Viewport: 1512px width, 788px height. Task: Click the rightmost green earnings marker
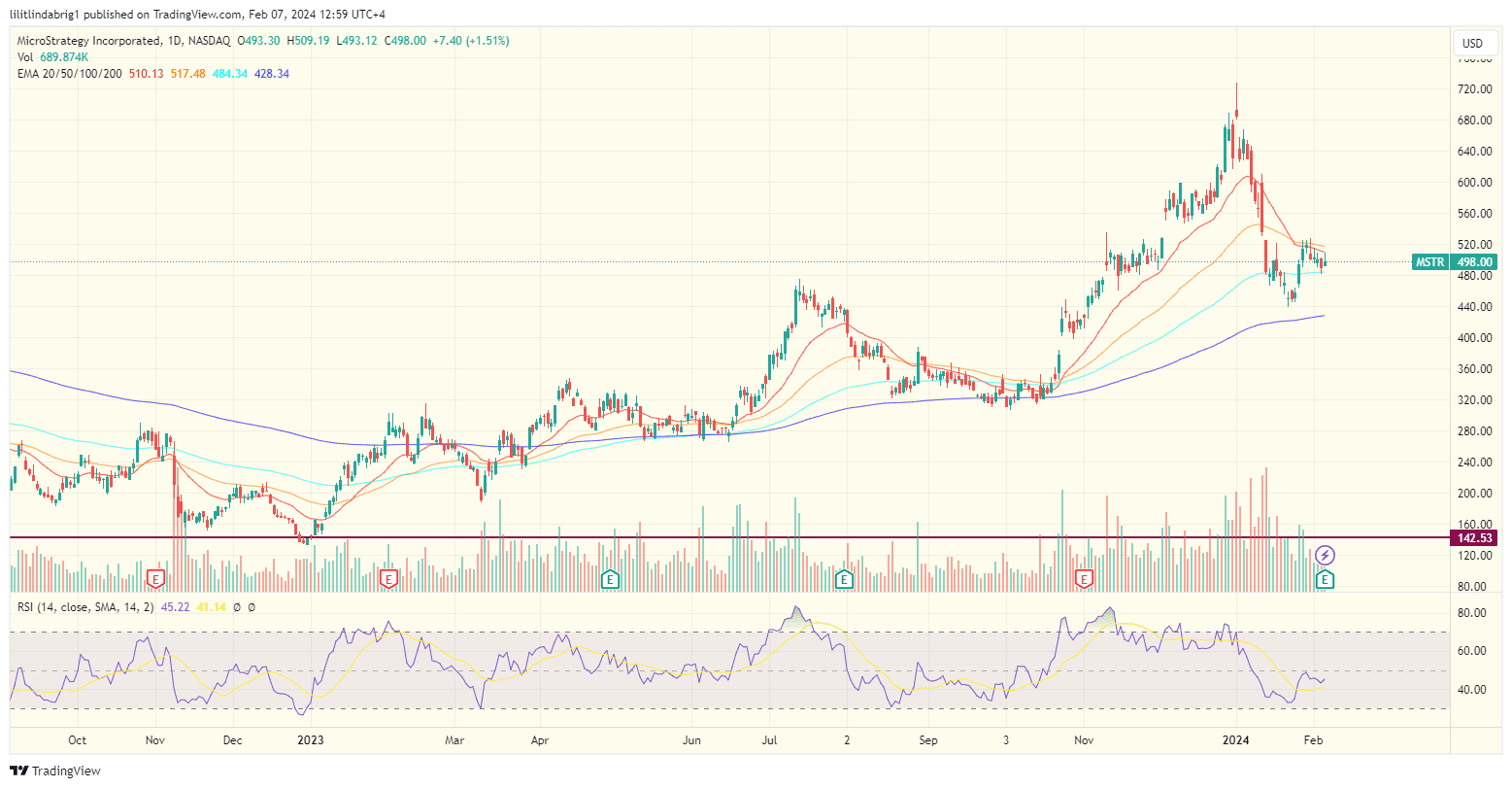click(x=1323, y=579)
